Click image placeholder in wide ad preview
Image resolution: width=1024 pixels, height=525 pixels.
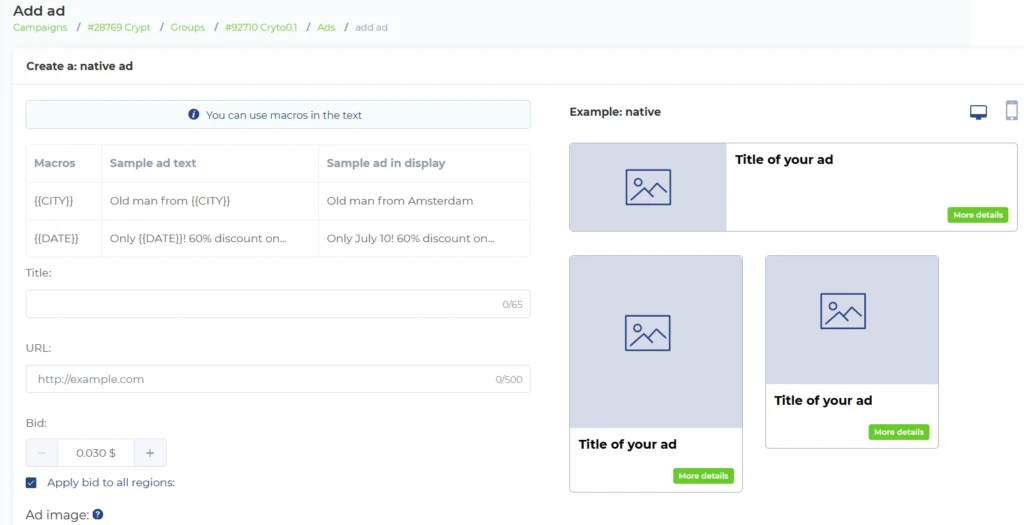(x=648, y=187)
